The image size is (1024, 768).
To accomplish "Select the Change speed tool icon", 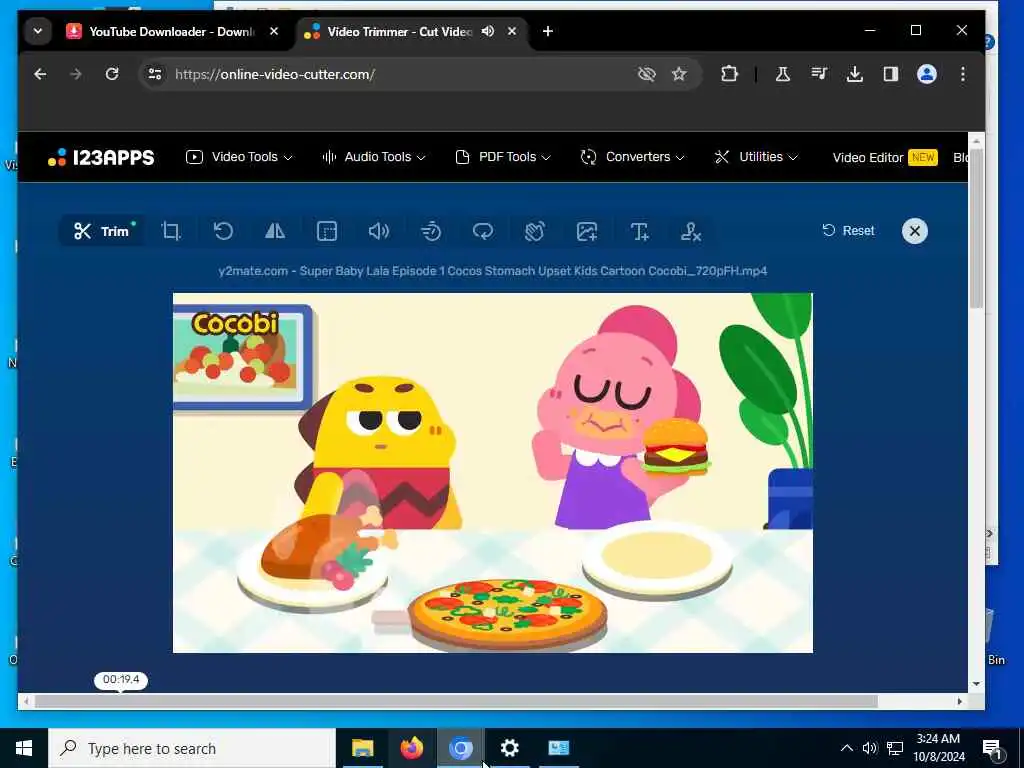I will coord(431,231).
